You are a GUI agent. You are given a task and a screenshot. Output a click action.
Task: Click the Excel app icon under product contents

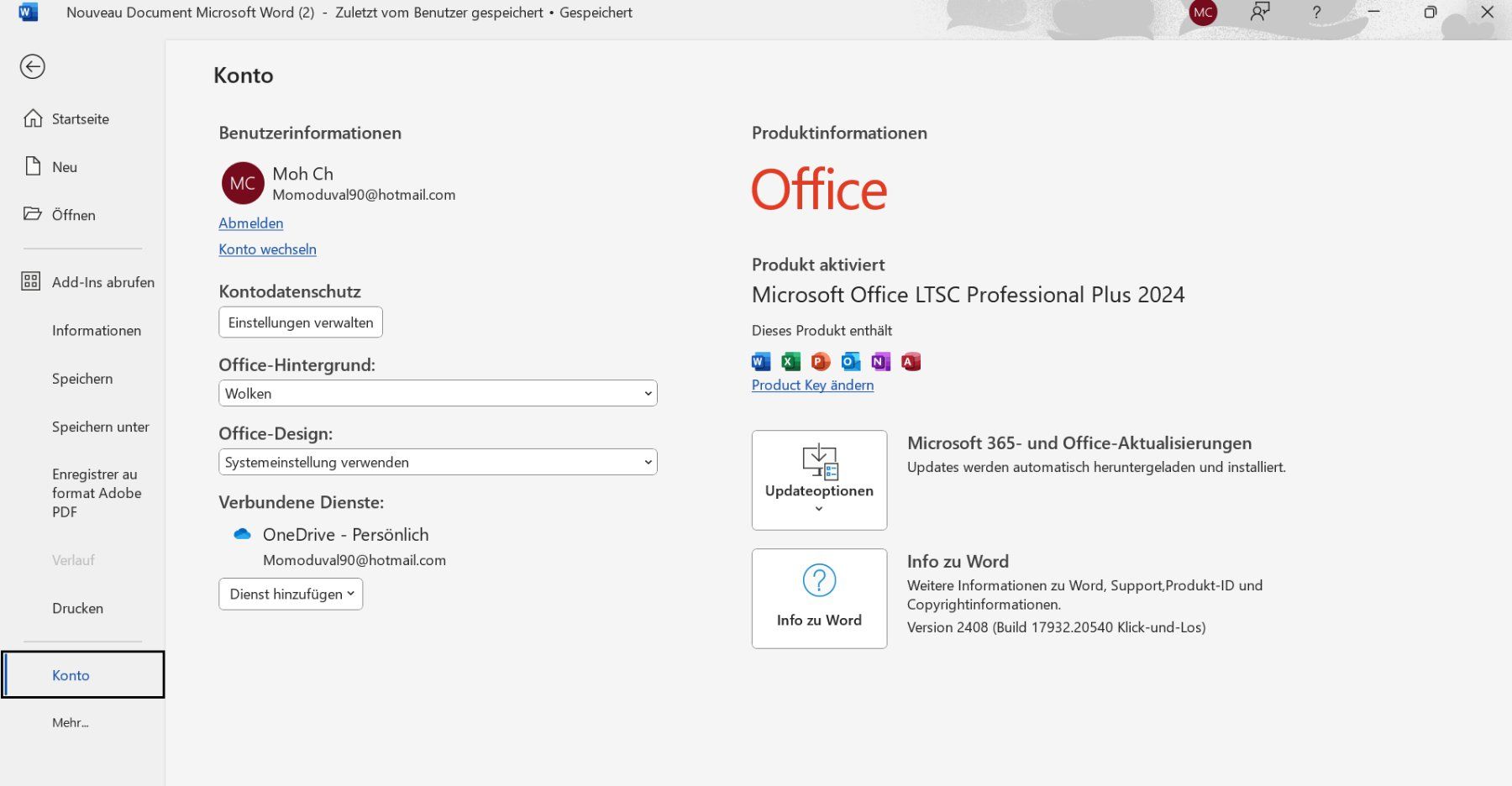790,362
